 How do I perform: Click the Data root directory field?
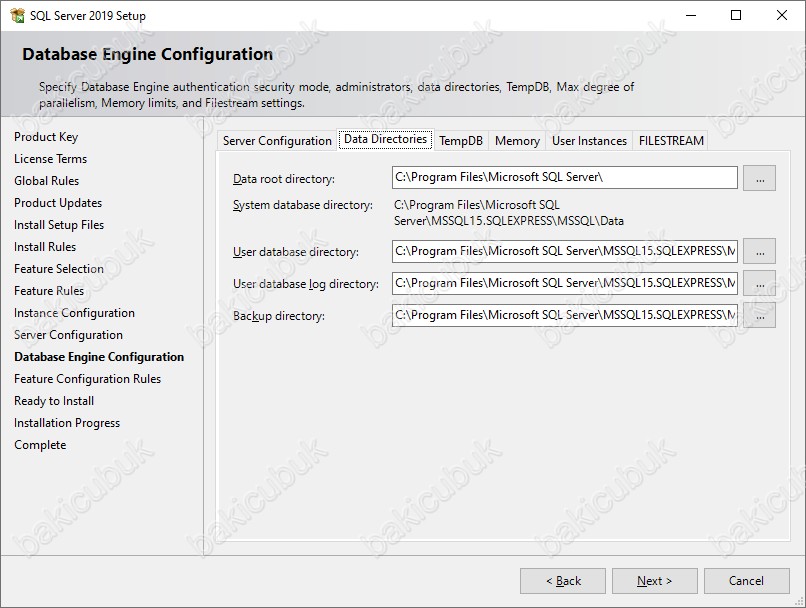pos(564,178)
